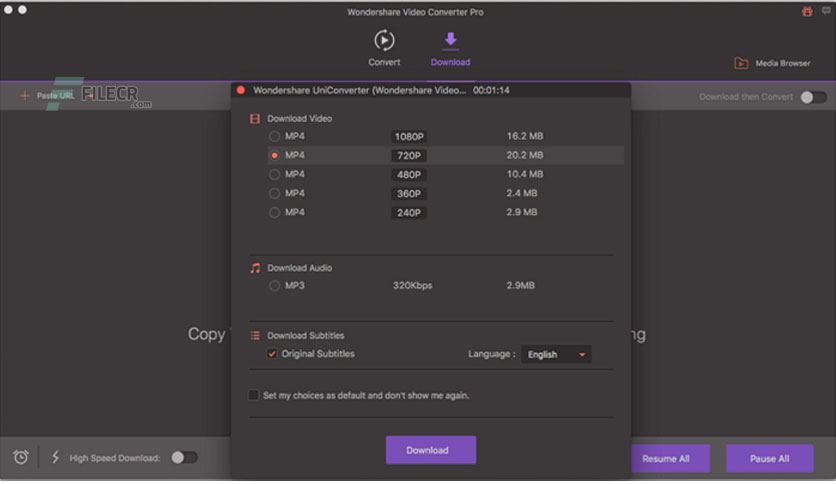836x484 pixels.
Task: Click the 480P resolution badge
Action: coord(409,175)
